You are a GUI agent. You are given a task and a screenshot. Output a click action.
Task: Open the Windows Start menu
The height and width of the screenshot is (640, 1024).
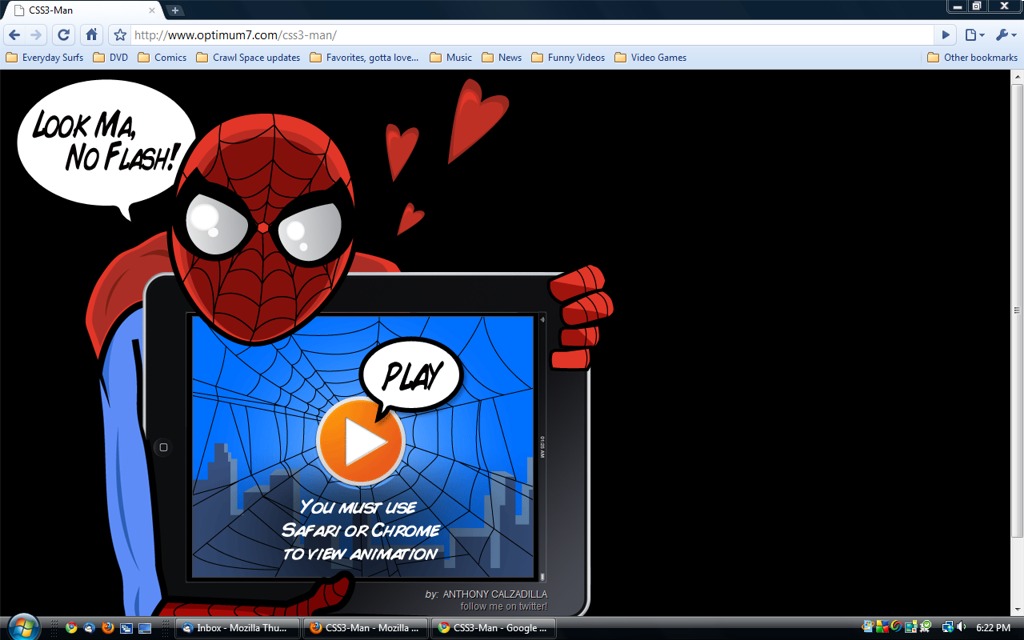(x=24, y=628)
